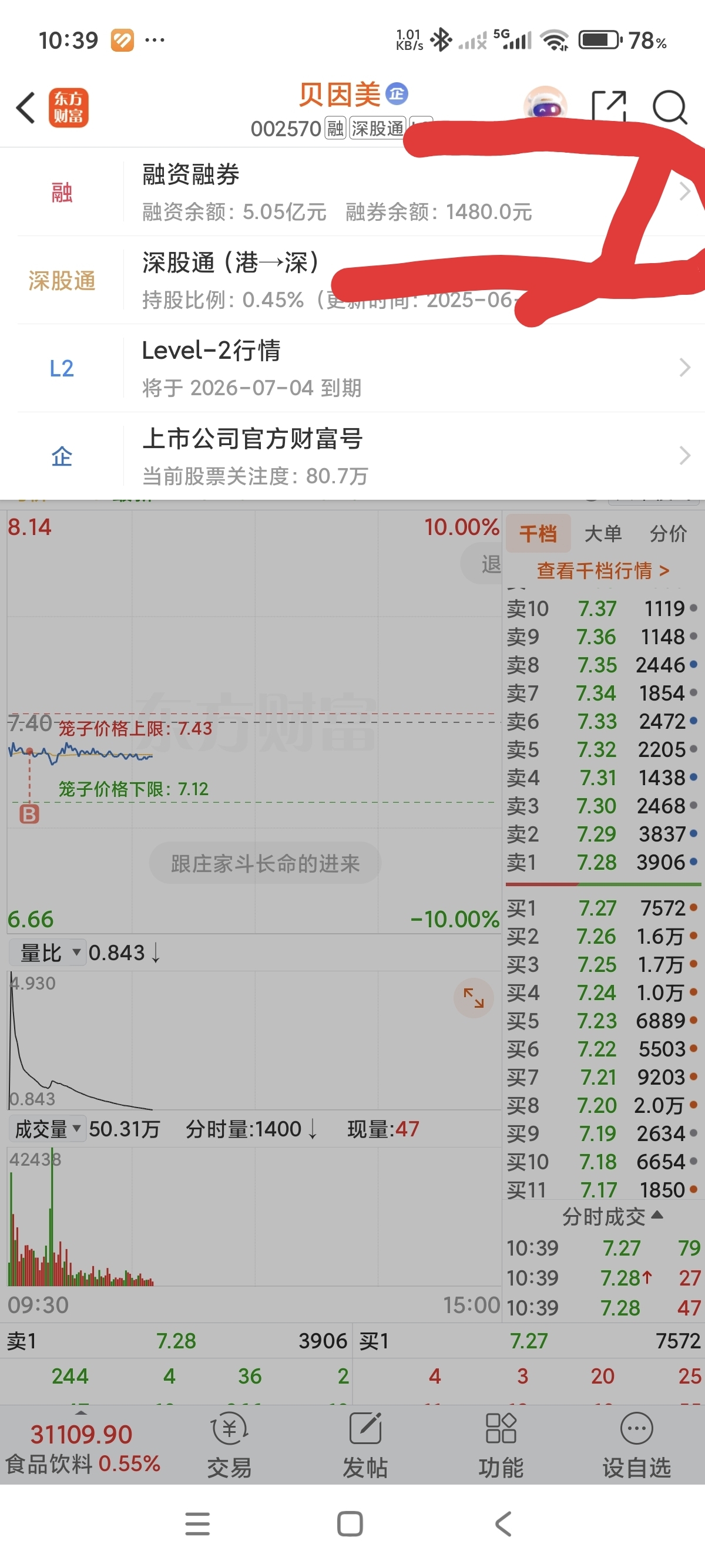Tap 食品饮料 index 31109.90 ticker
This screenshot has height=1568, width=705.
pos(82,1448)
